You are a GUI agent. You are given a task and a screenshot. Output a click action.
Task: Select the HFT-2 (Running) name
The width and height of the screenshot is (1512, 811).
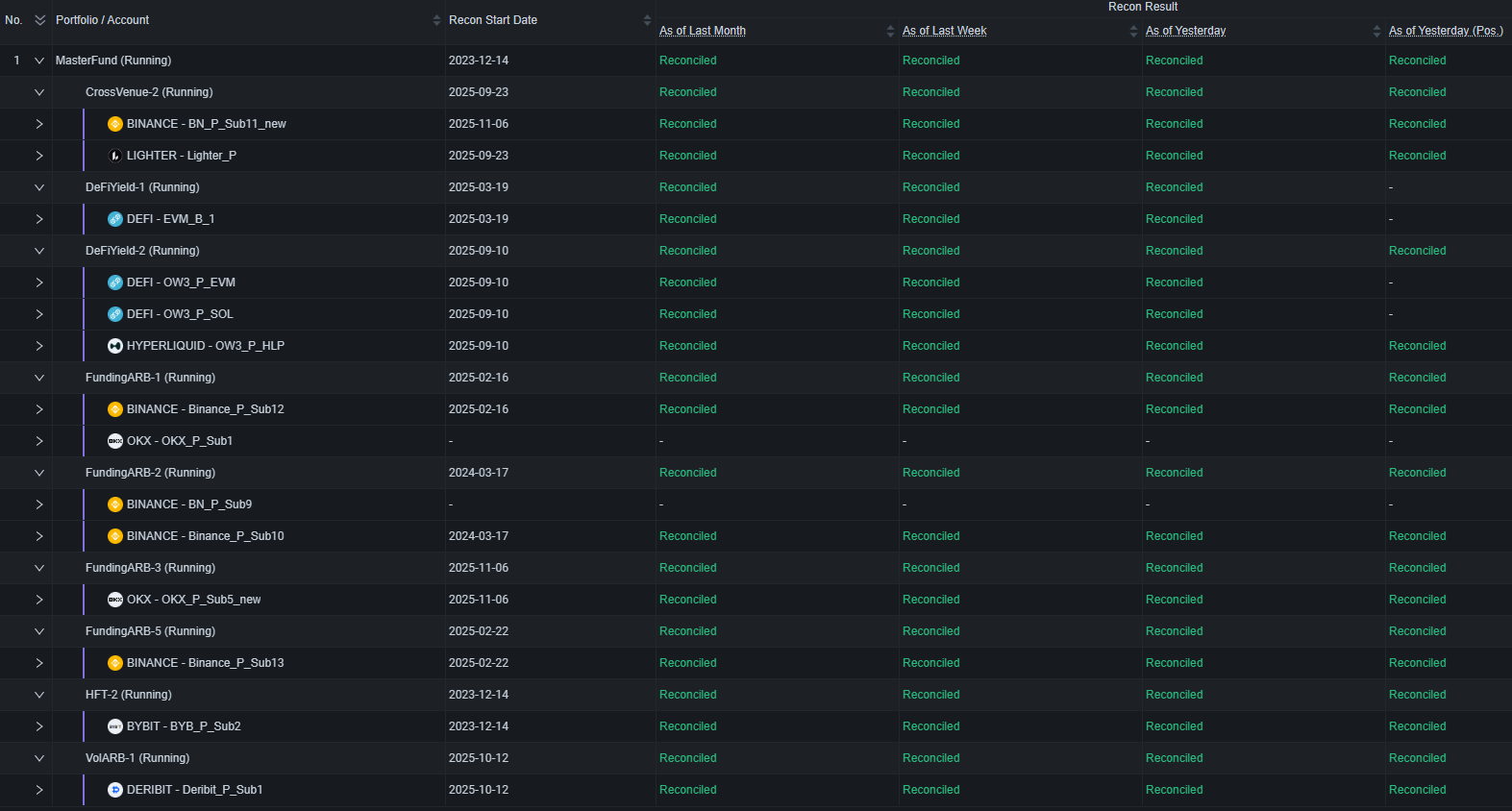coord(129,695)
